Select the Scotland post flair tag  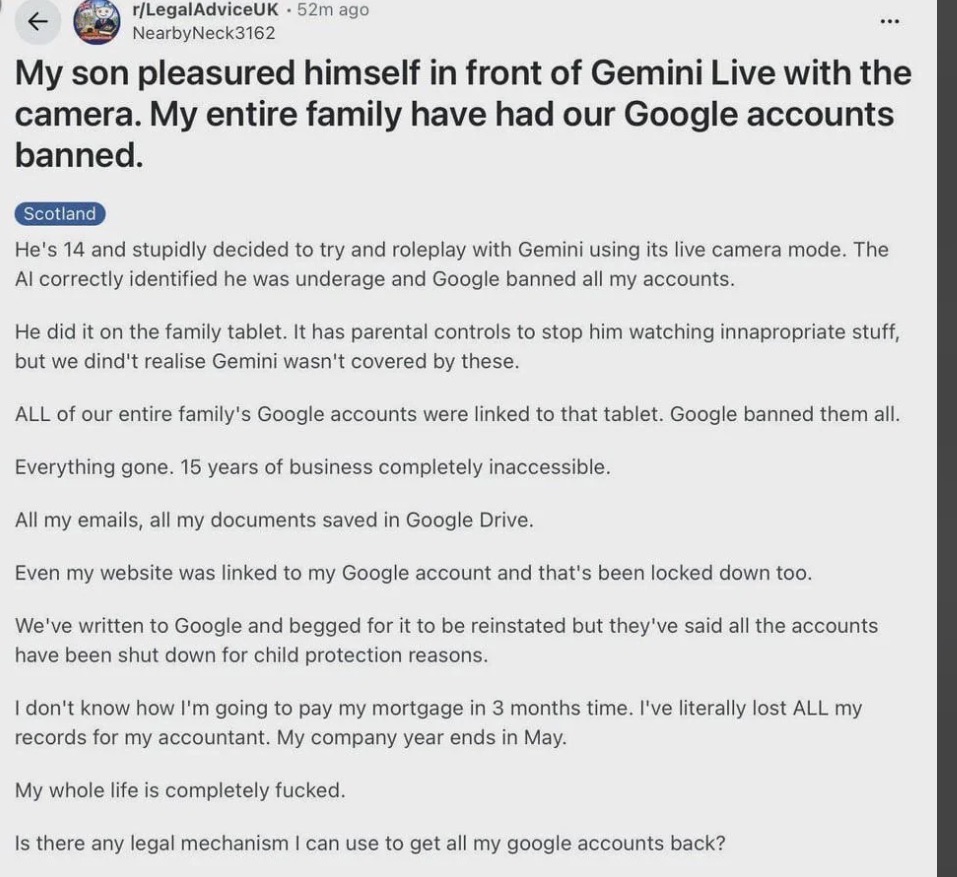(x=60, y=213)
